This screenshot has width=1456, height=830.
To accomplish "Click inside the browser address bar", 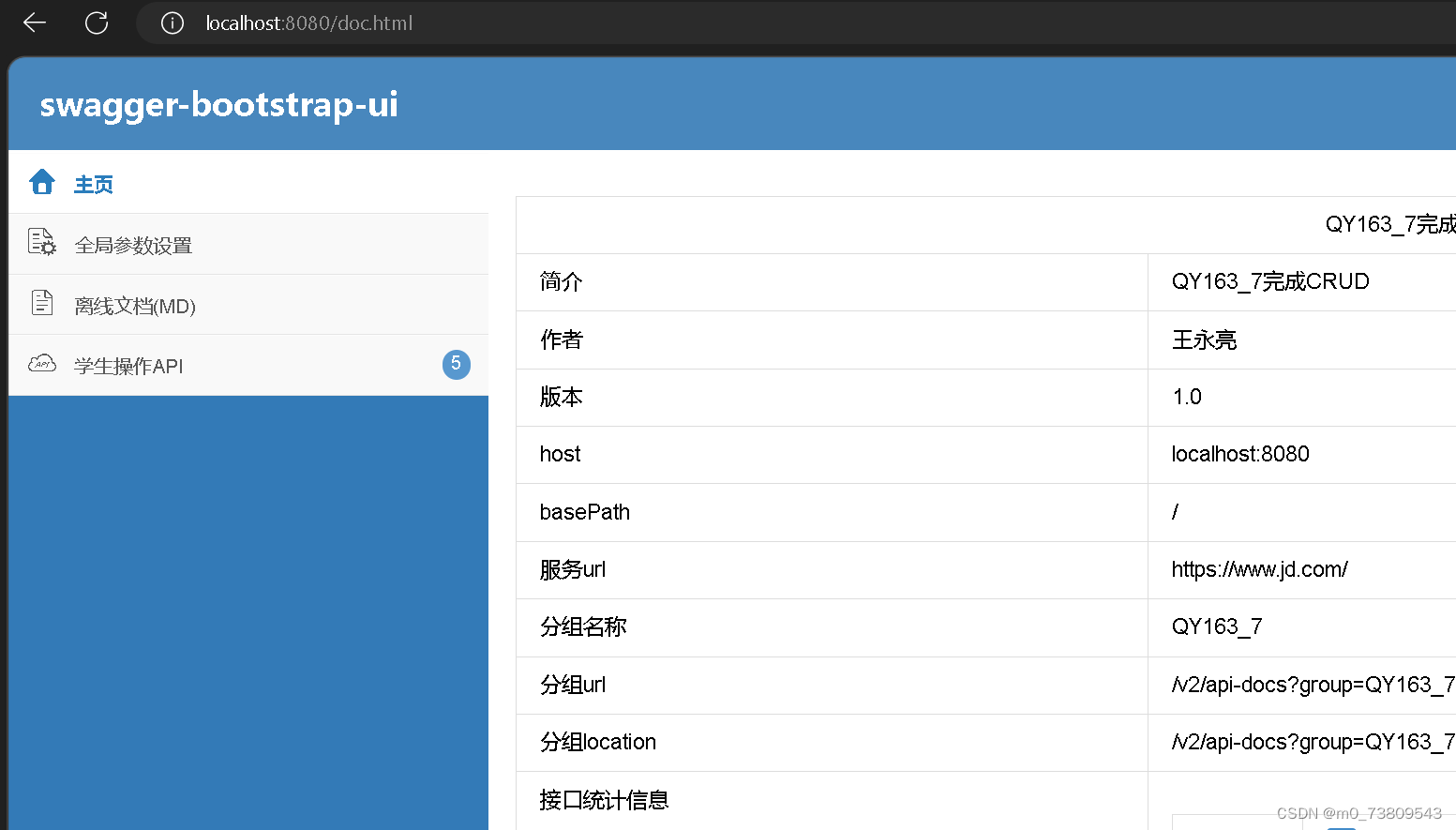I will (309, 23).
